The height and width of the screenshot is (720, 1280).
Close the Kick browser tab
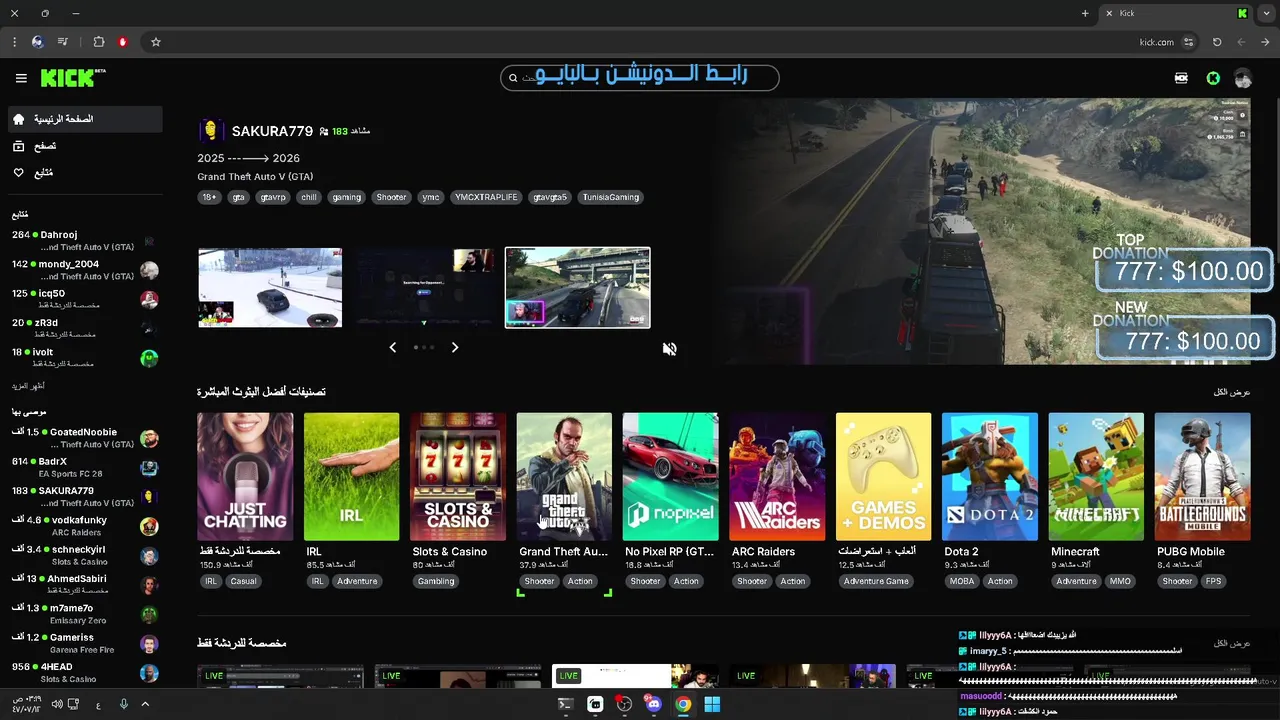[x=1108, y=13]
